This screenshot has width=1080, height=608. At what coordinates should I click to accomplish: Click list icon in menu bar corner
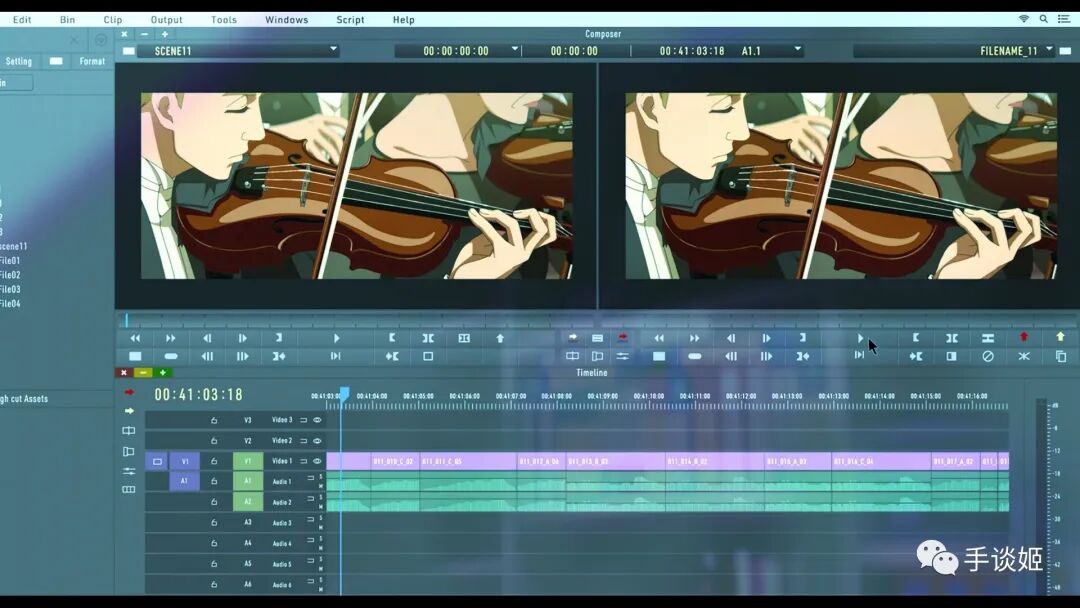point(1064,19)
